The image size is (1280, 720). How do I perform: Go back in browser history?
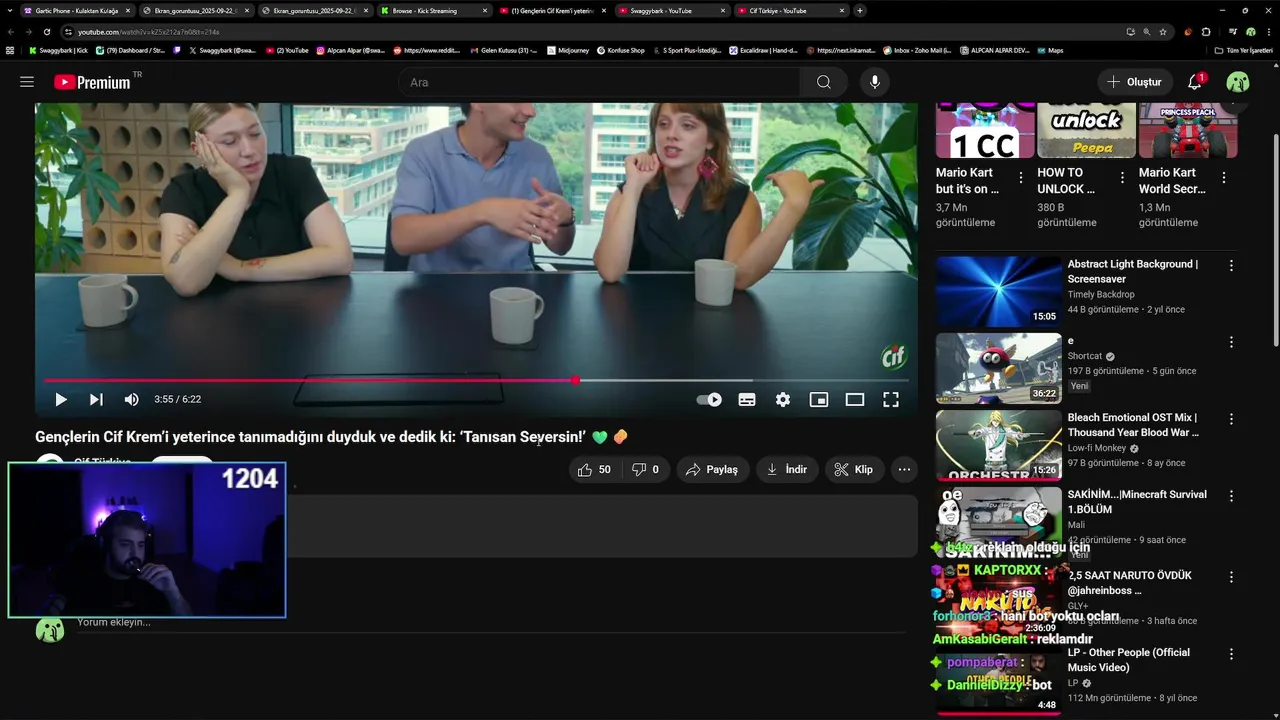point(11,32)
